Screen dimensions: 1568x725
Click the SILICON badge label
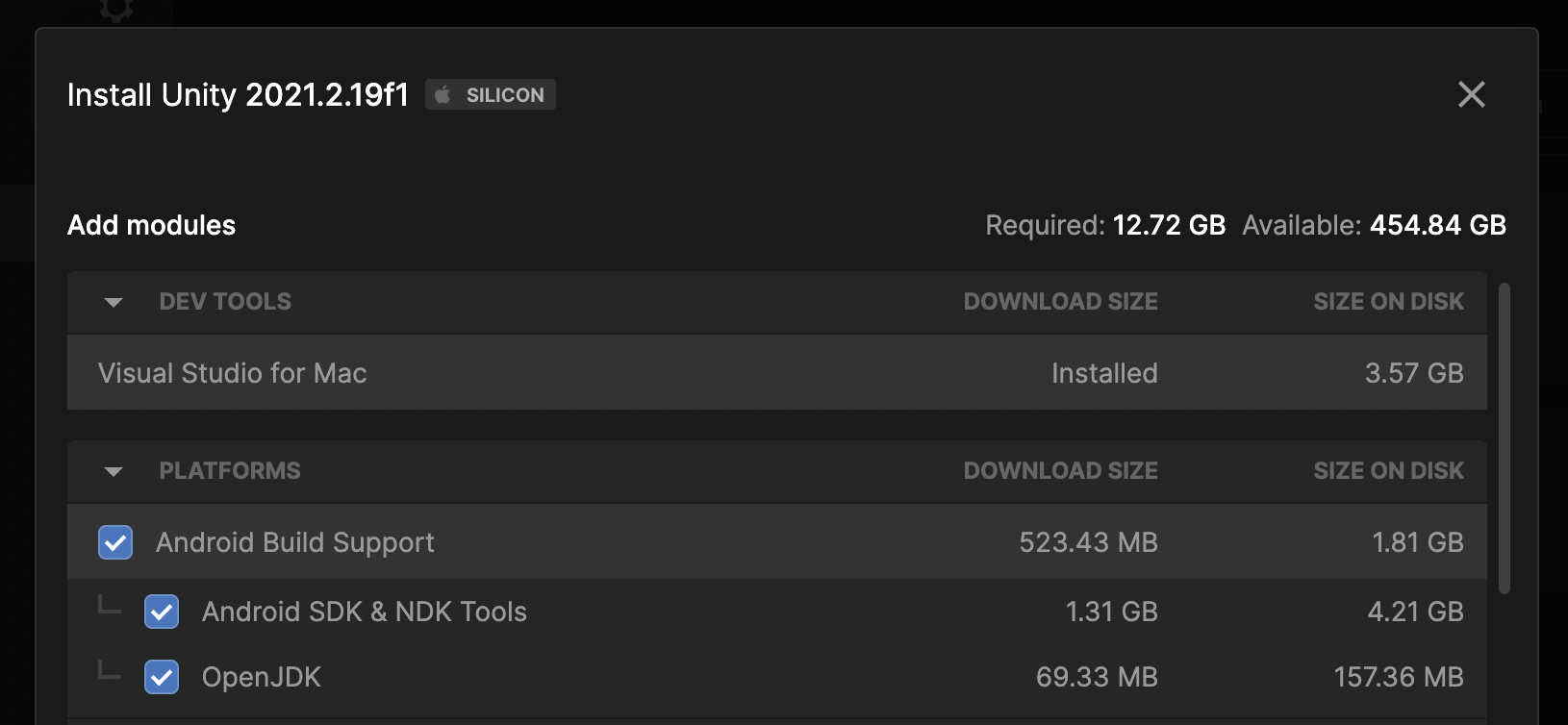502,94
